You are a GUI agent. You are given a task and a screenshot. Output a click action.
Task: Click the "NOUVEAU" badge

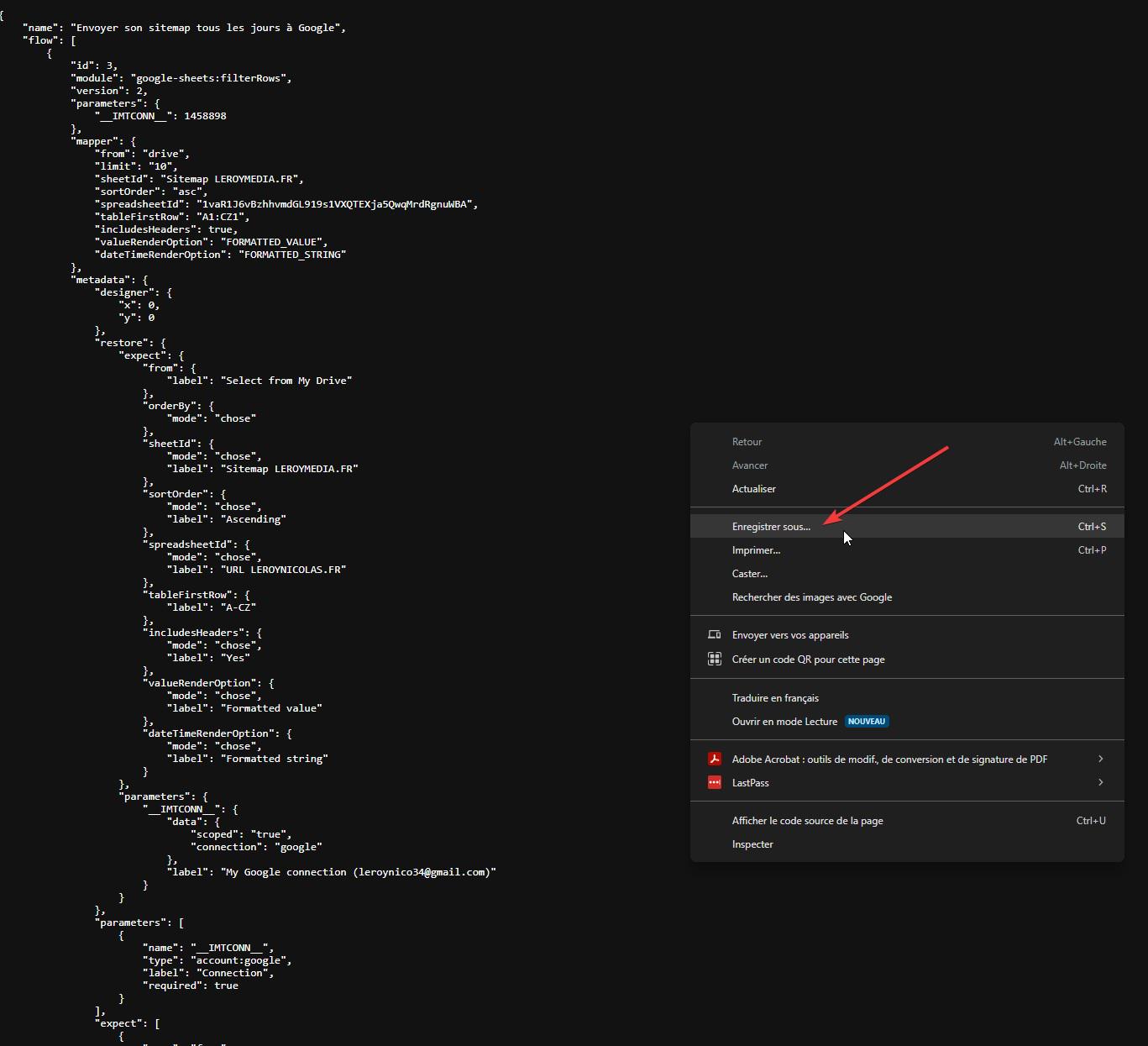(x=867, y=722)
